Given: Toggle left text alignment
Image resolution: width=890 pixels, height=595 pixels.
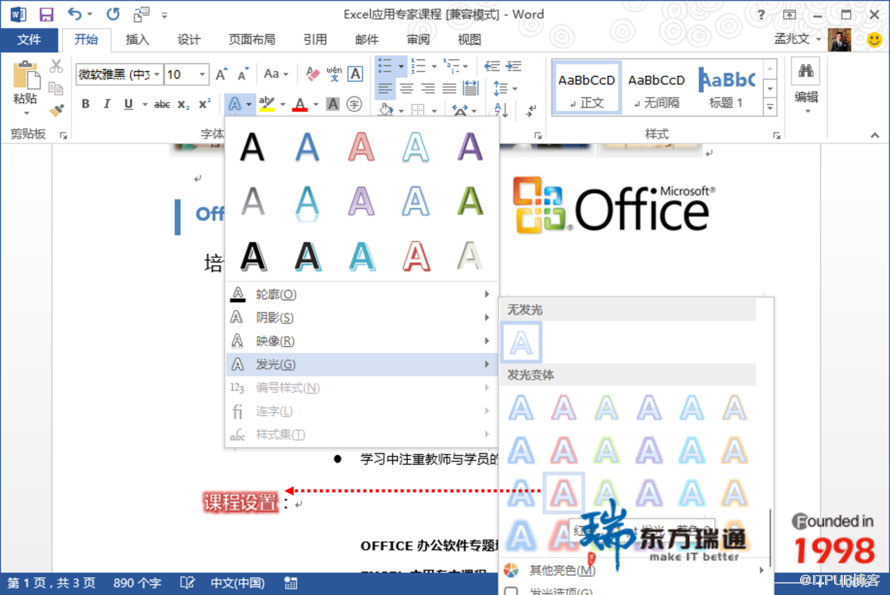Looking at the screenshot, I should (x=385, y=89).
